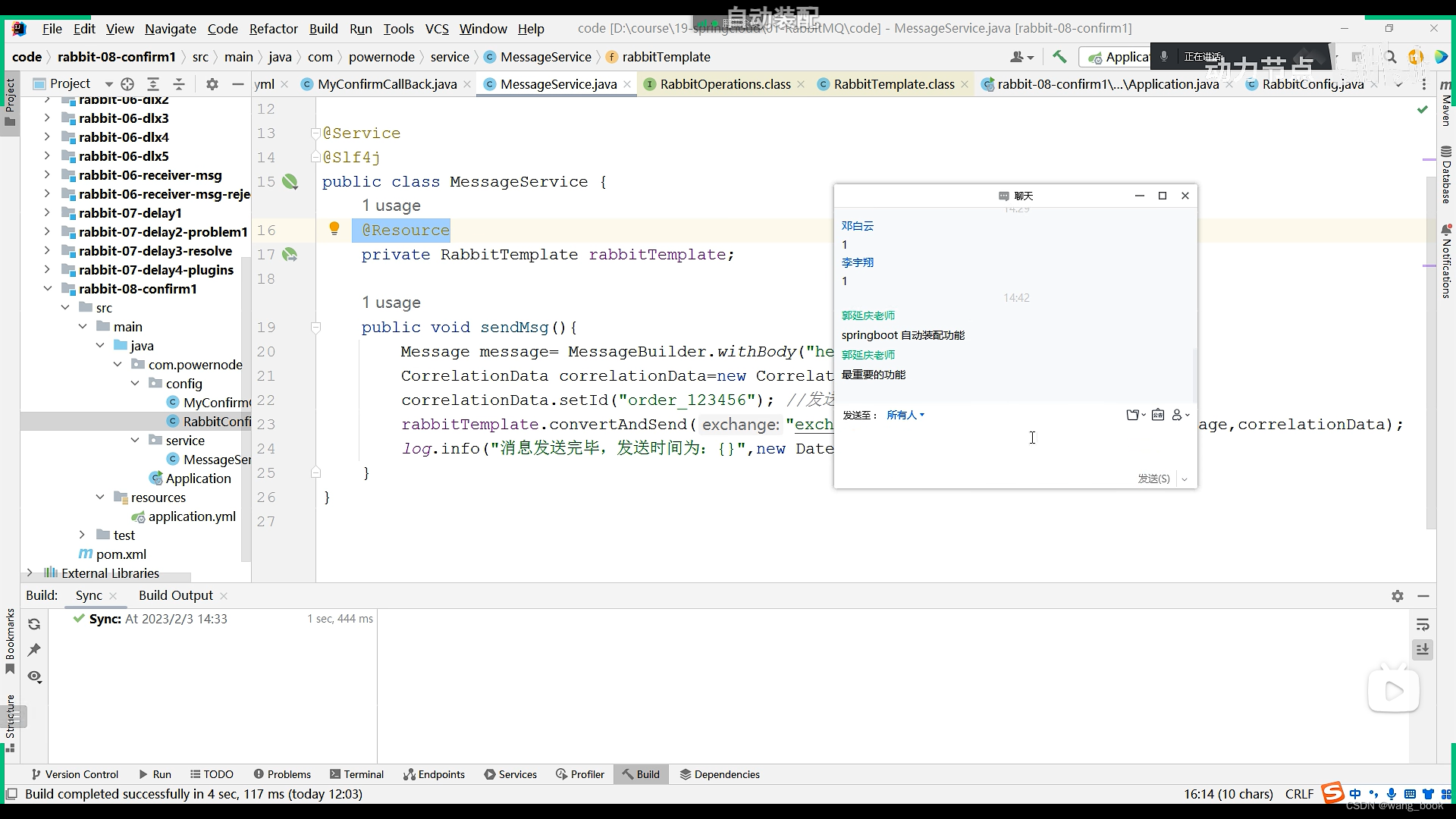
Task: Click the send button in chat window
Action: tap(1153, 479)
